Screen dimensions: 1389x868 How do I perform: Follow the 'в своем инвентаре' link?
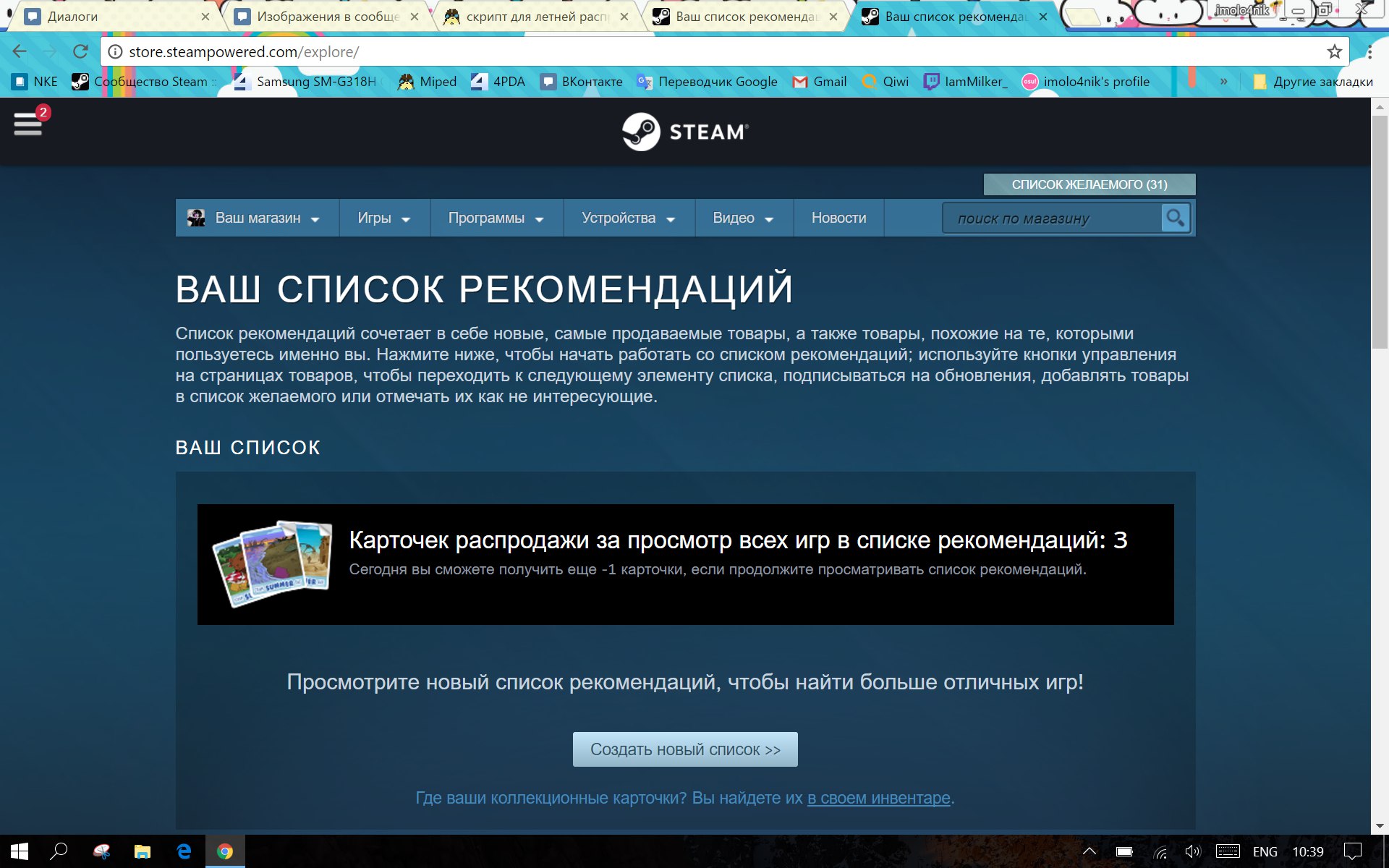pyautogui.click(x=879, y=798)
